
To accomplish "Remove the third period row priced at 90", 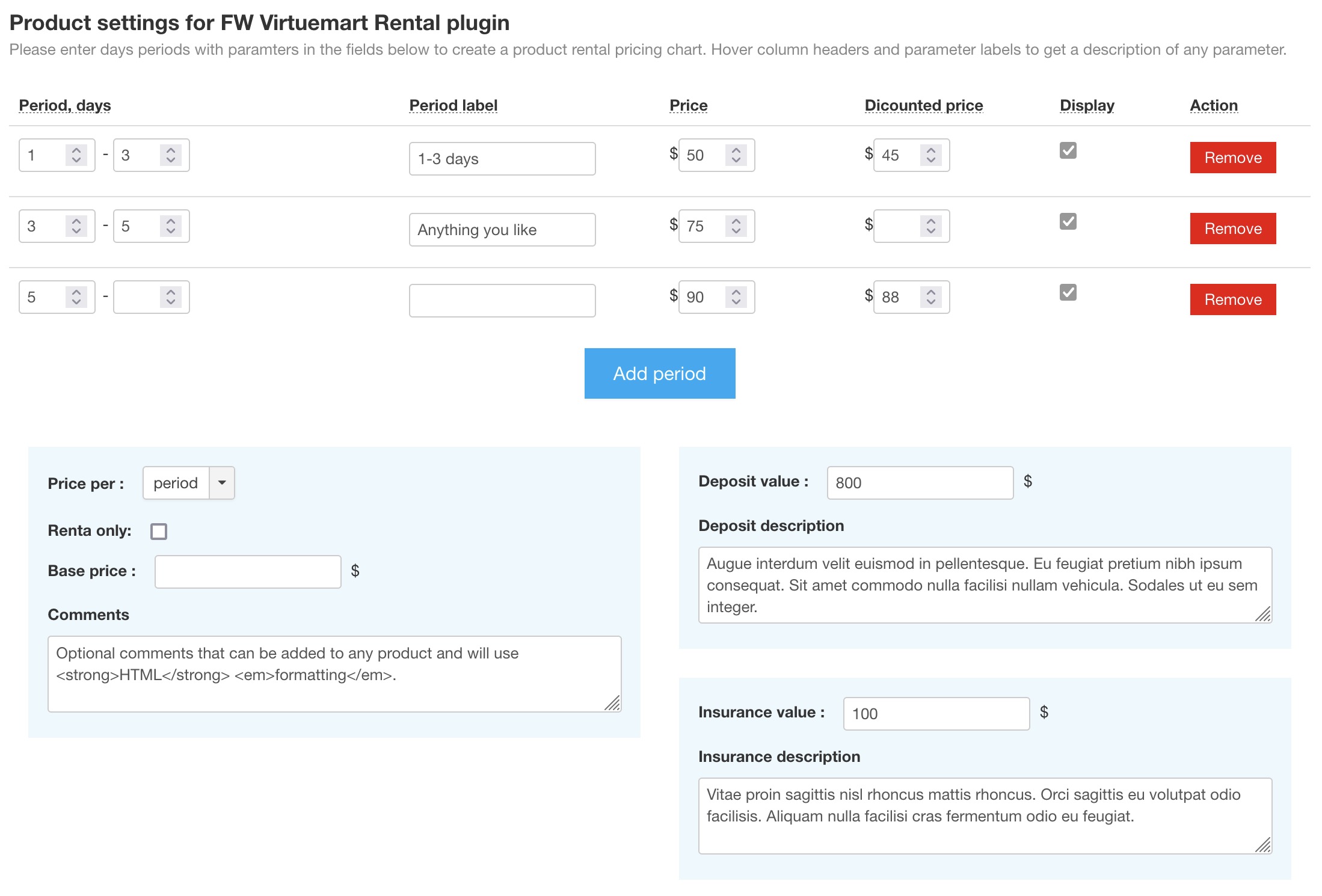I will (1232, 299).
